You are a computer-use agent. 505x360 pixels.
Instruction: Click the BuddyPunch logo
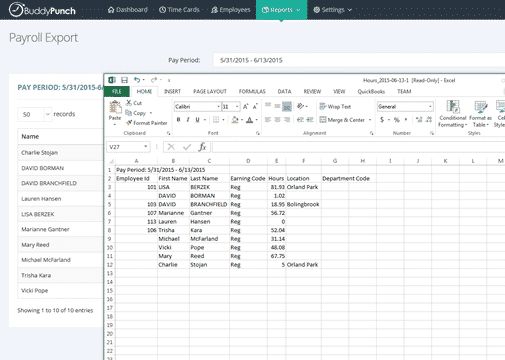(x=42, y=10)
